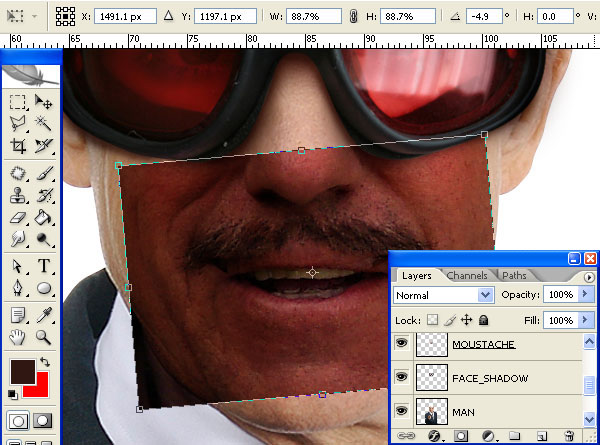The width and height of the screenshot is (600, 445).
Task: Delete layer with trash icon
Action: tap(569, 436)
